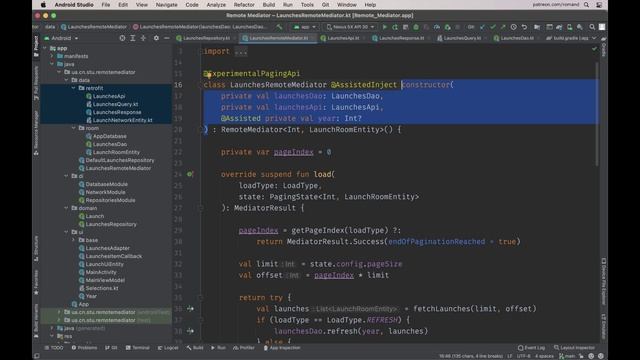Screen dimensions: 640x360
Task: Toggle the Terminal tool window
Action: (x=138, y=348)
